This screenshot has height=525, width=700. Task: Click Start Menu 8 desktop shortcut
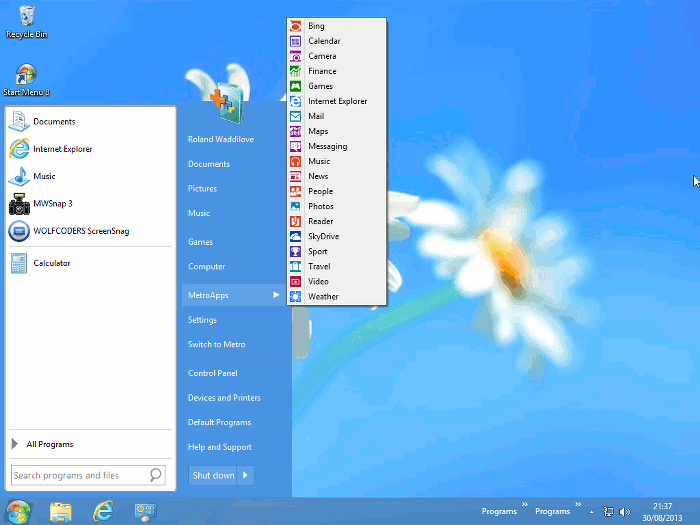point(26,80)
